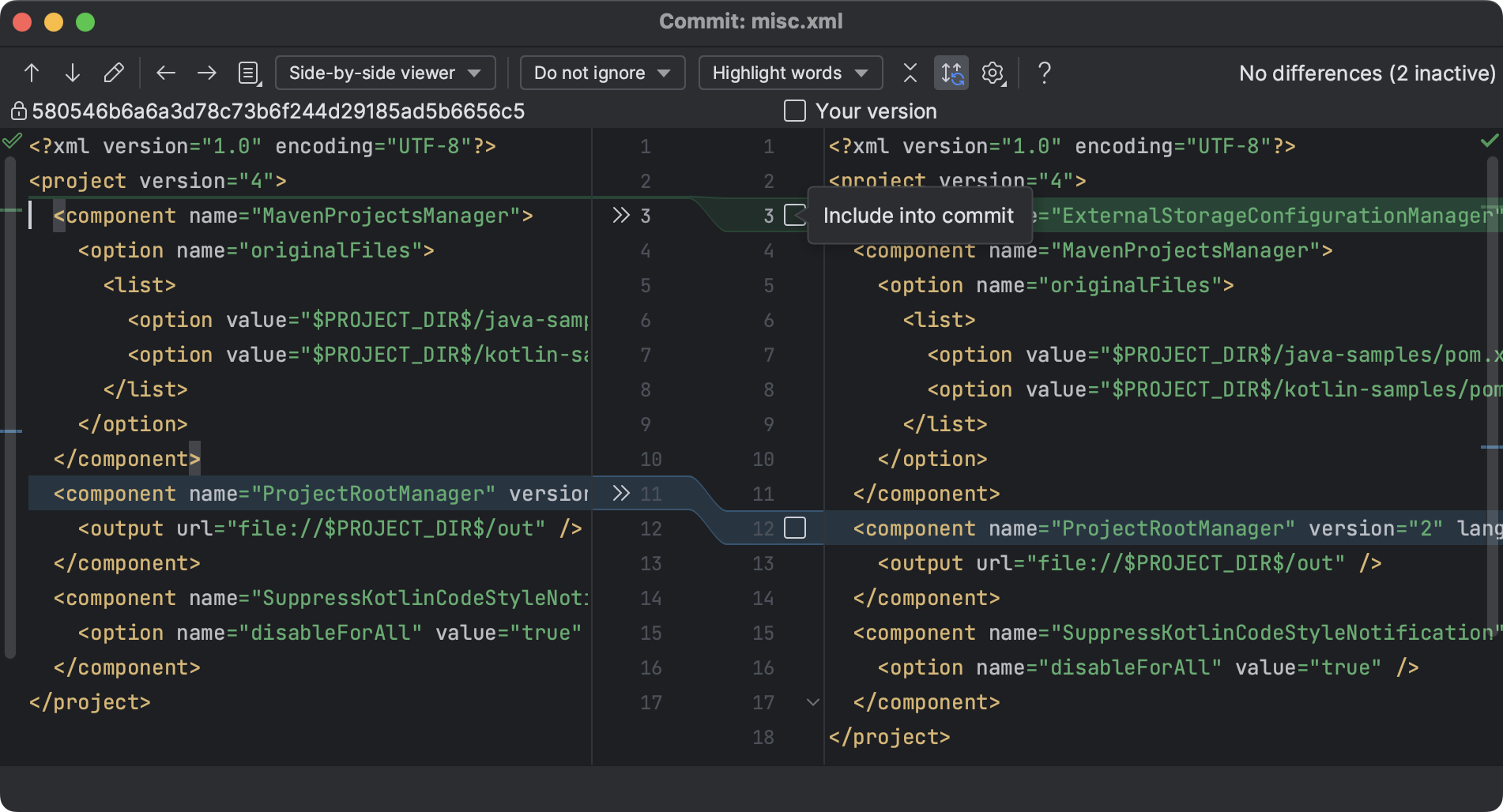Close the diff with the X icon
This screenshot has width=1503, height=812.
coord(910,73)
